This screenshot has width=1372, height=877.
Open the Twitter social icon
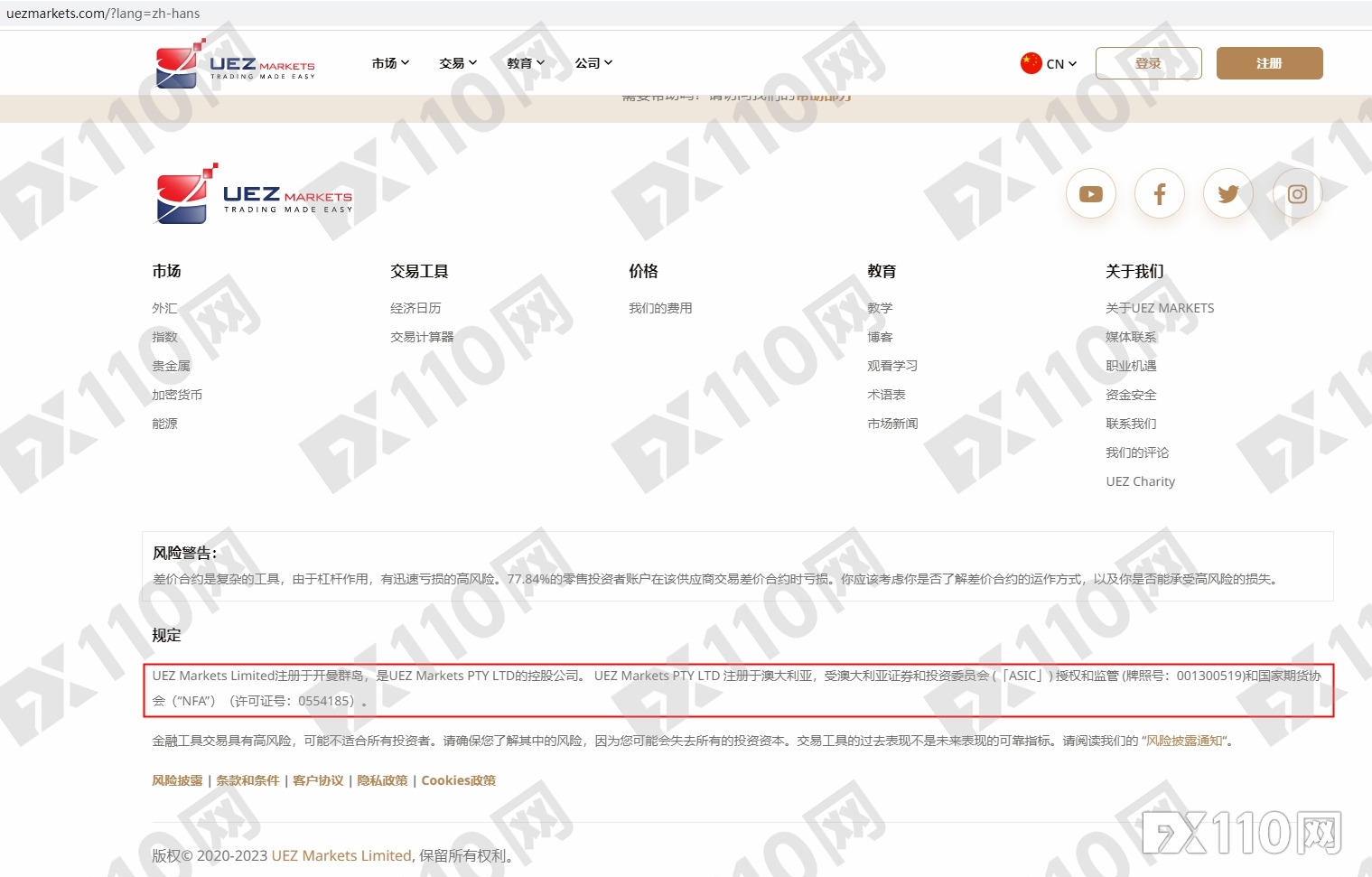click(x=1228, y=194)
